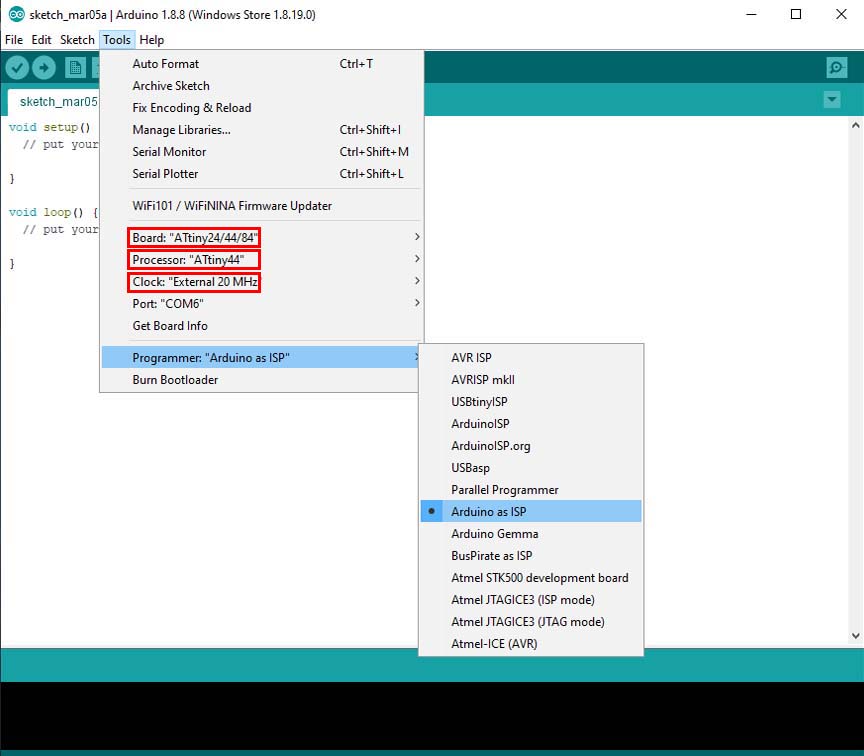Select Auto Format from Tools menu

click(262, 64)
